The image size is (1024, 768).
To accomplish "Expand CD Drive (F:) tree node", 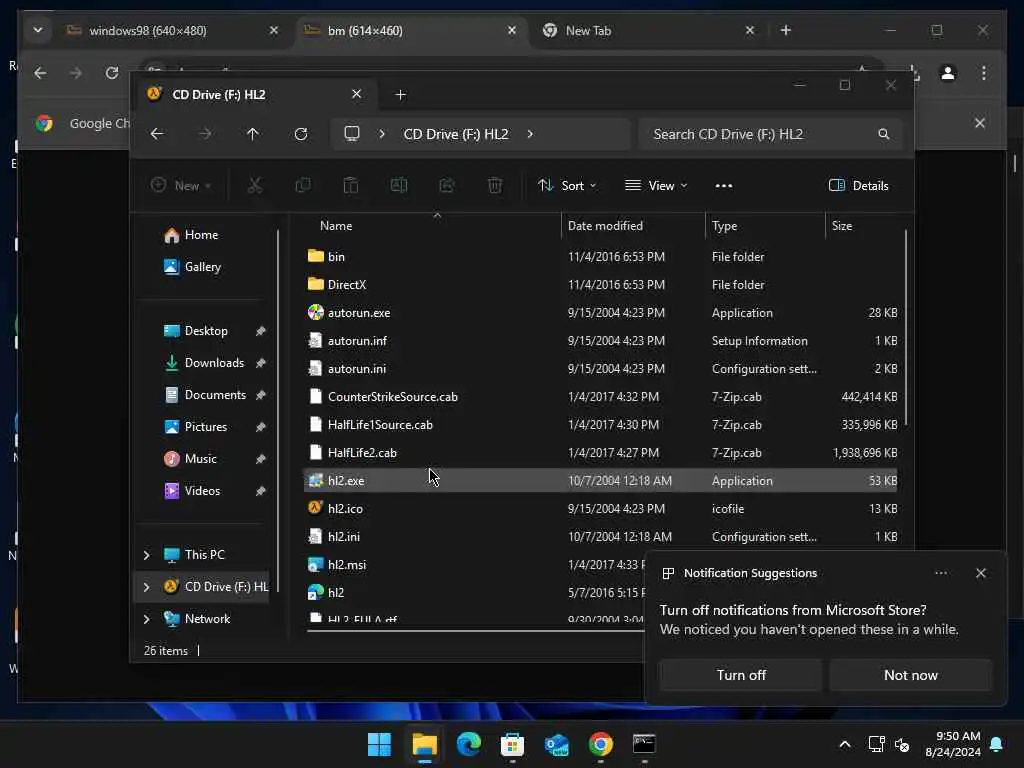I will (146, 587).
